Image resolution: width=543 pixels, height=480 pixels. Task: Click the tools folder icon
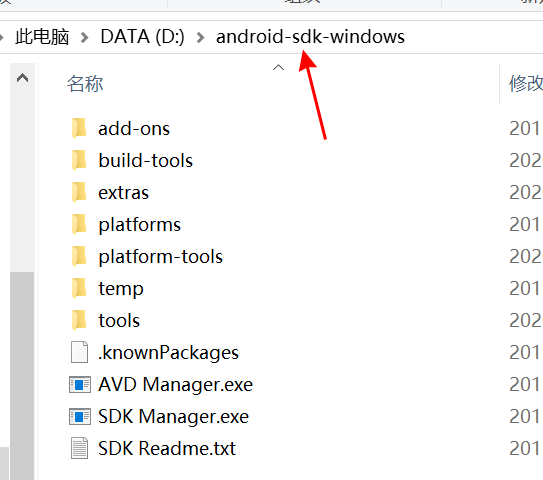(x=79, y=320)
